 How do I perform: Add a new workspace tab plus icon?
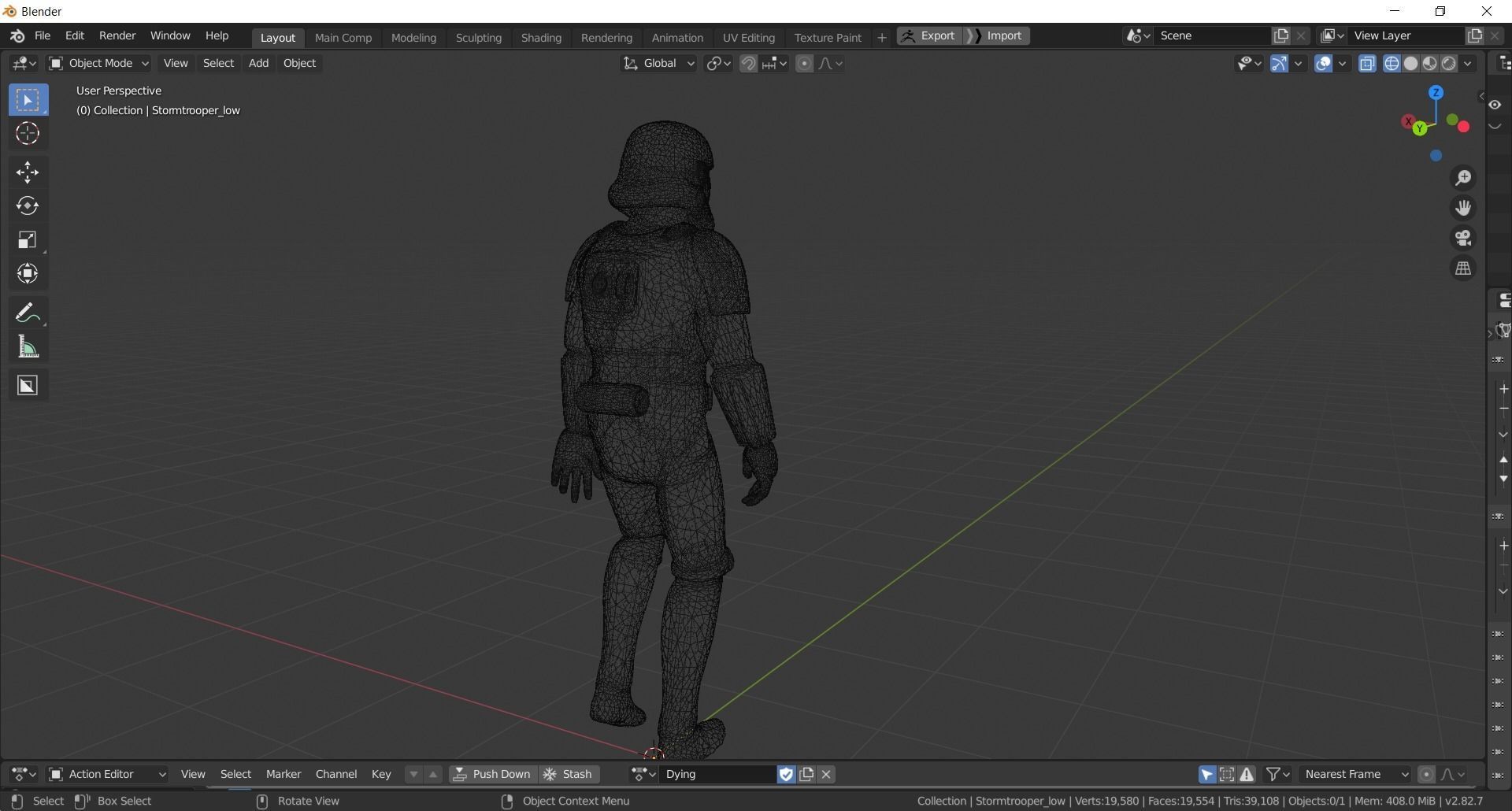click(882, 37)
